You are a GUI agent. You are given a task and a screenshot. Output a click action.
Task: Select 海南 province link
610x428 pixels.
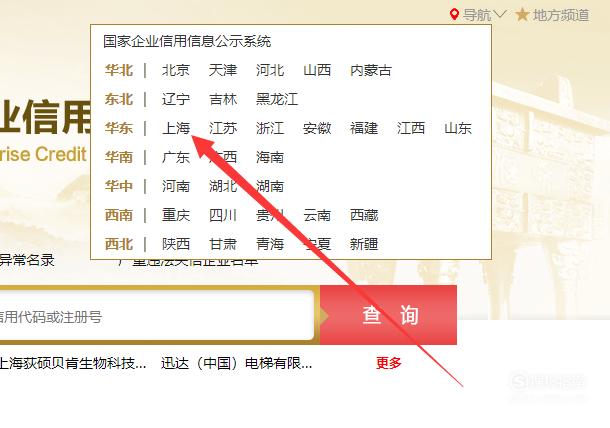pos(270,157)
